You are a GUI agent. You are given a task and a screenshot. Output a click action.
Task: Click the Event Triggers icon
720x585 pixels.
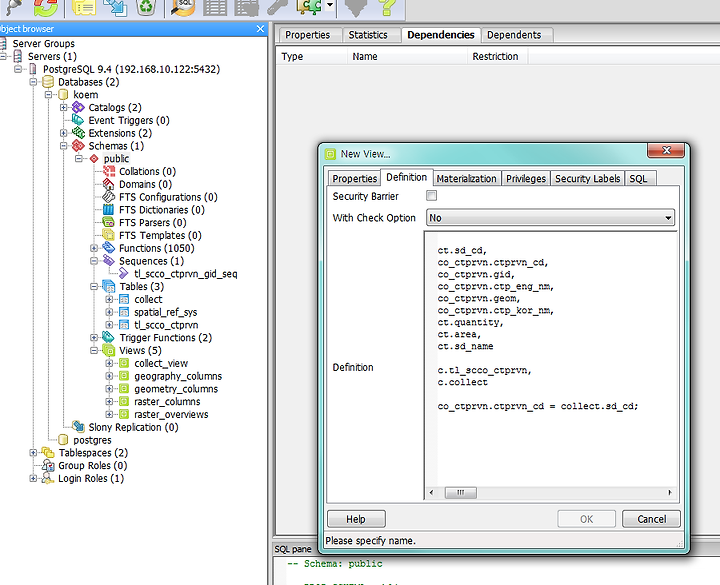pyautogui.click(x=78, y=120)
